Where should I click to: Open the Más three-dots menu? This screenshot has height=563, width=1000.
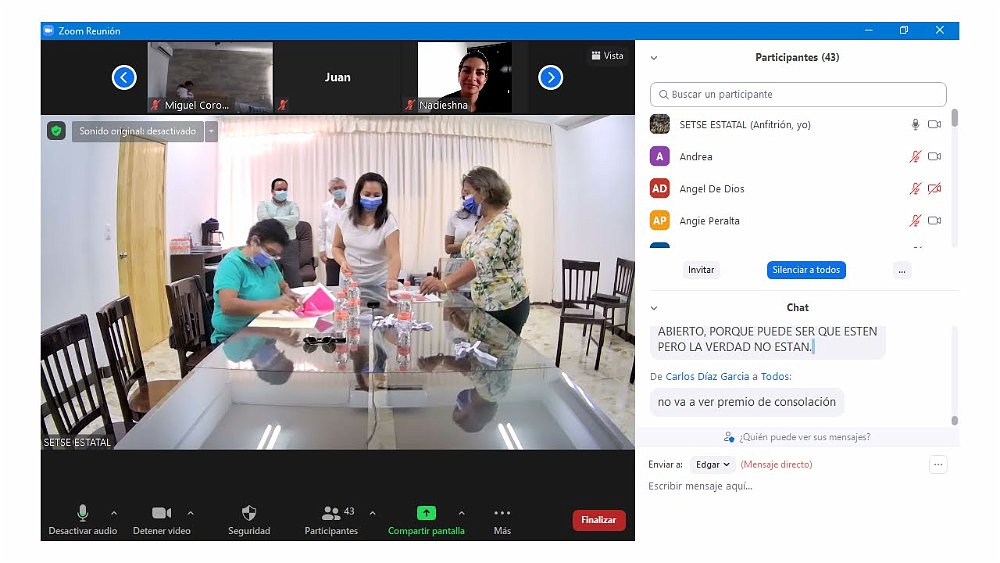pos(502,513)
